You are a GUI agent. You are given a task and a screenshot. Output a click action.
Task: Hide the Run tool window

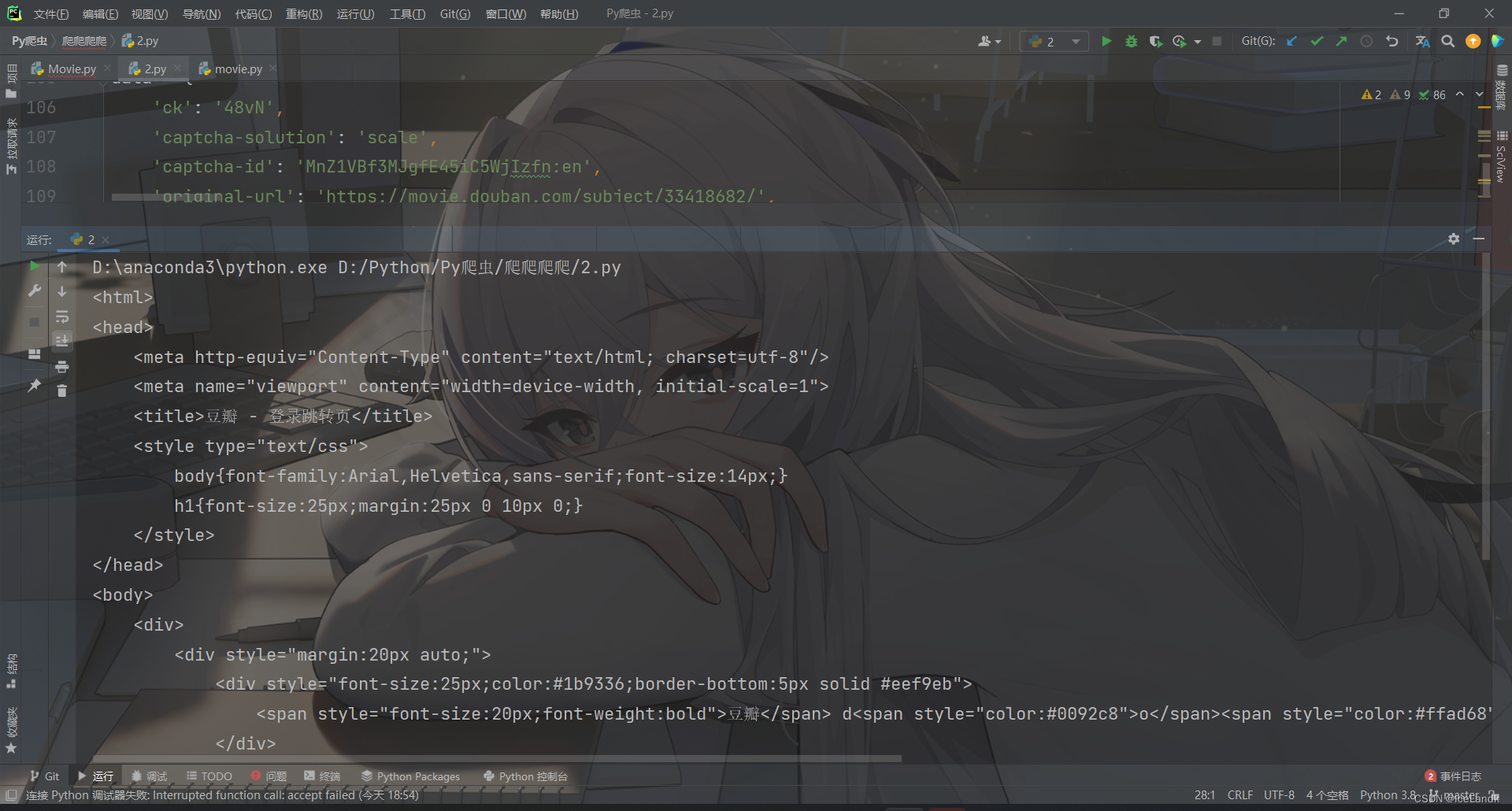pos(1479,239)
